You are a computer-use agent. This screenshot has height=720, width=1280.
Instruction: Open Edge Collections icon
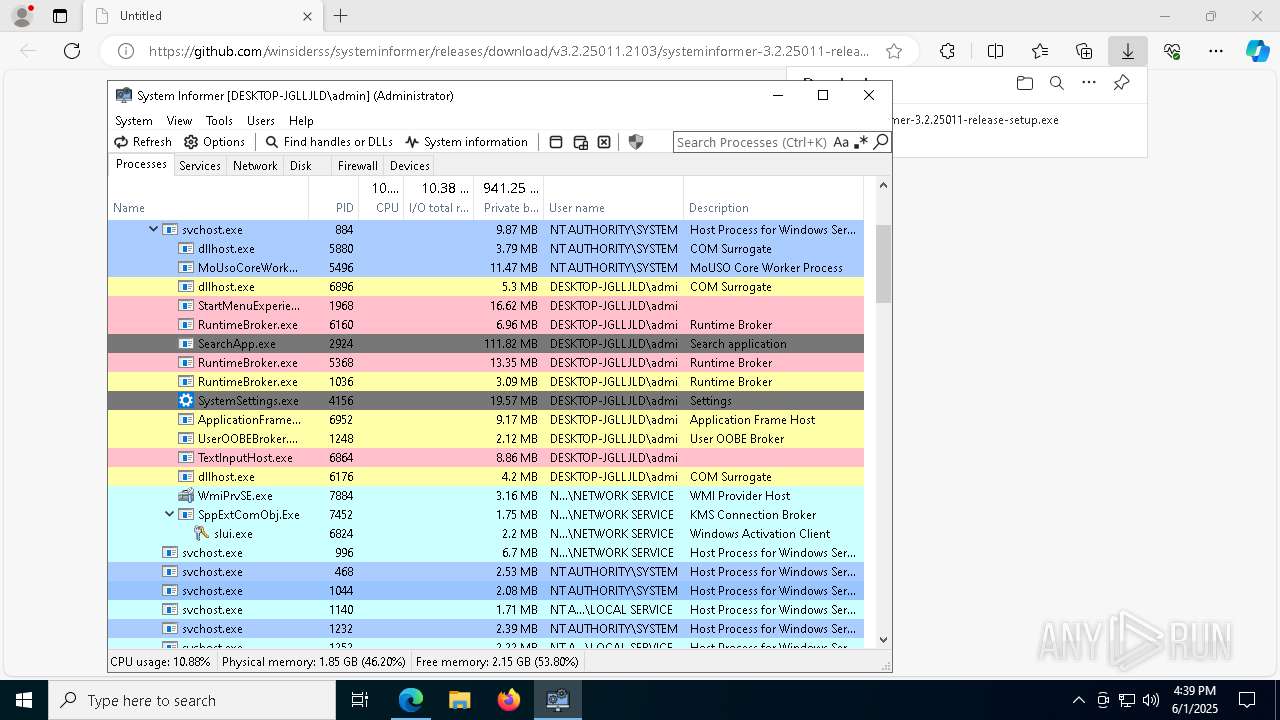1084,51
